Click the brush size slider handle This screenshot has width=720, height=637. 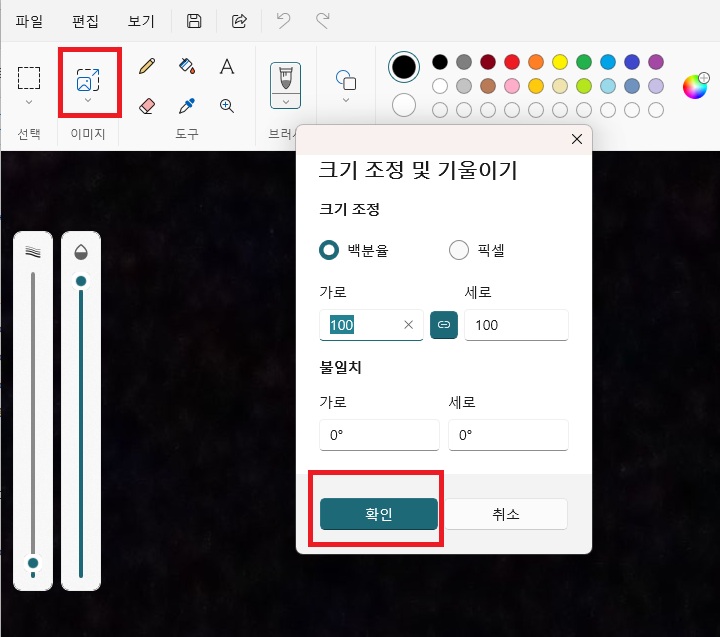pos(33,563)
